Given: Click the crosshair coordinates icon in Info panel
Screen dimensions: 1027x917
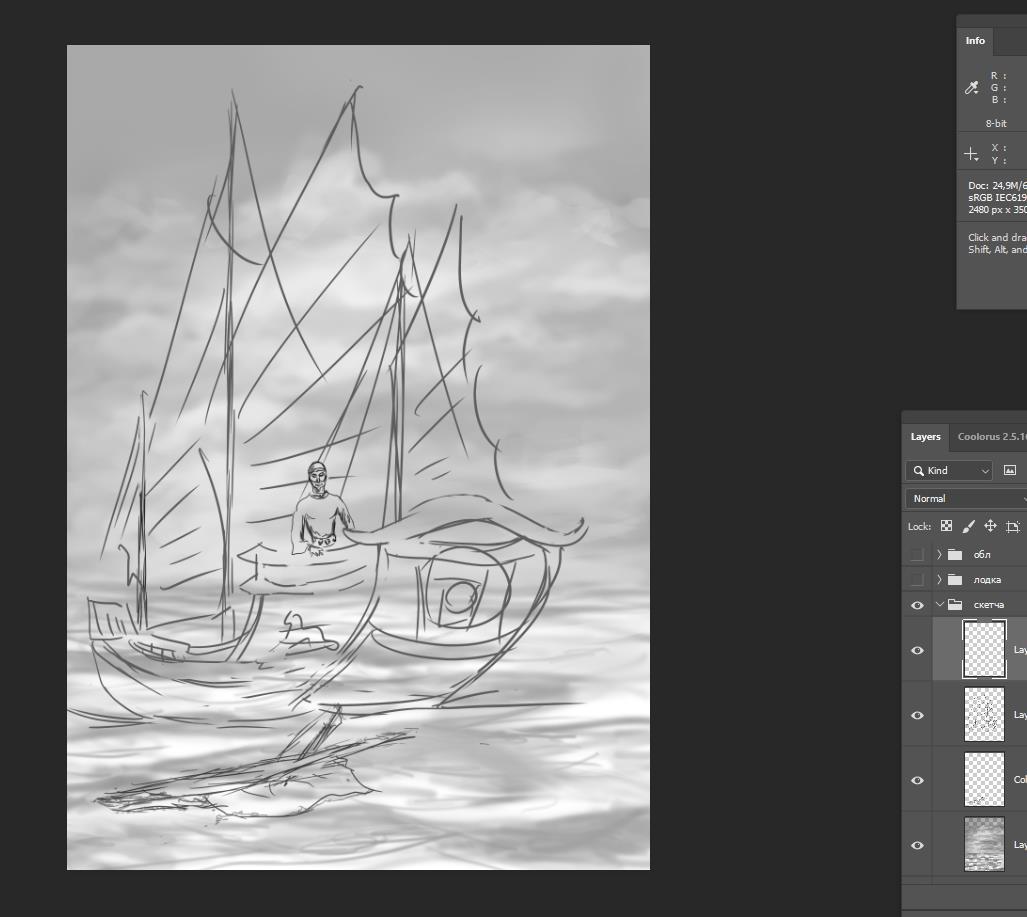Looking at the screenshot, I should (971, 155).
